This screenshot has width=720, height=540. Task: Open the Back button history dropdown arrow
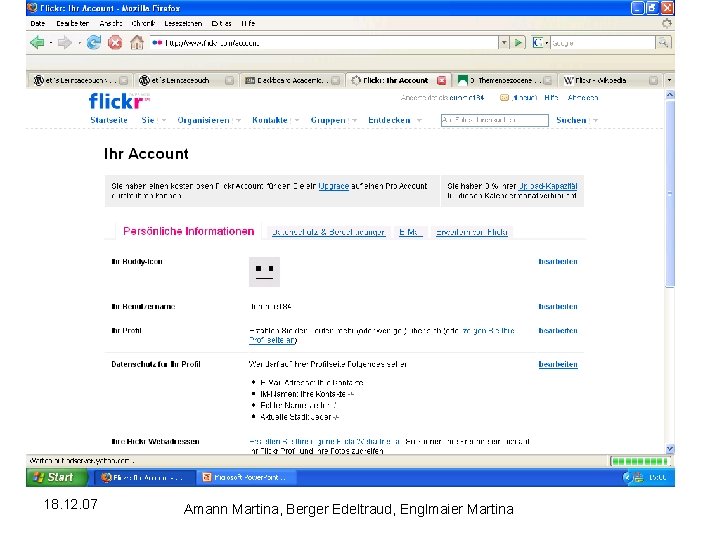pos(51,43)
